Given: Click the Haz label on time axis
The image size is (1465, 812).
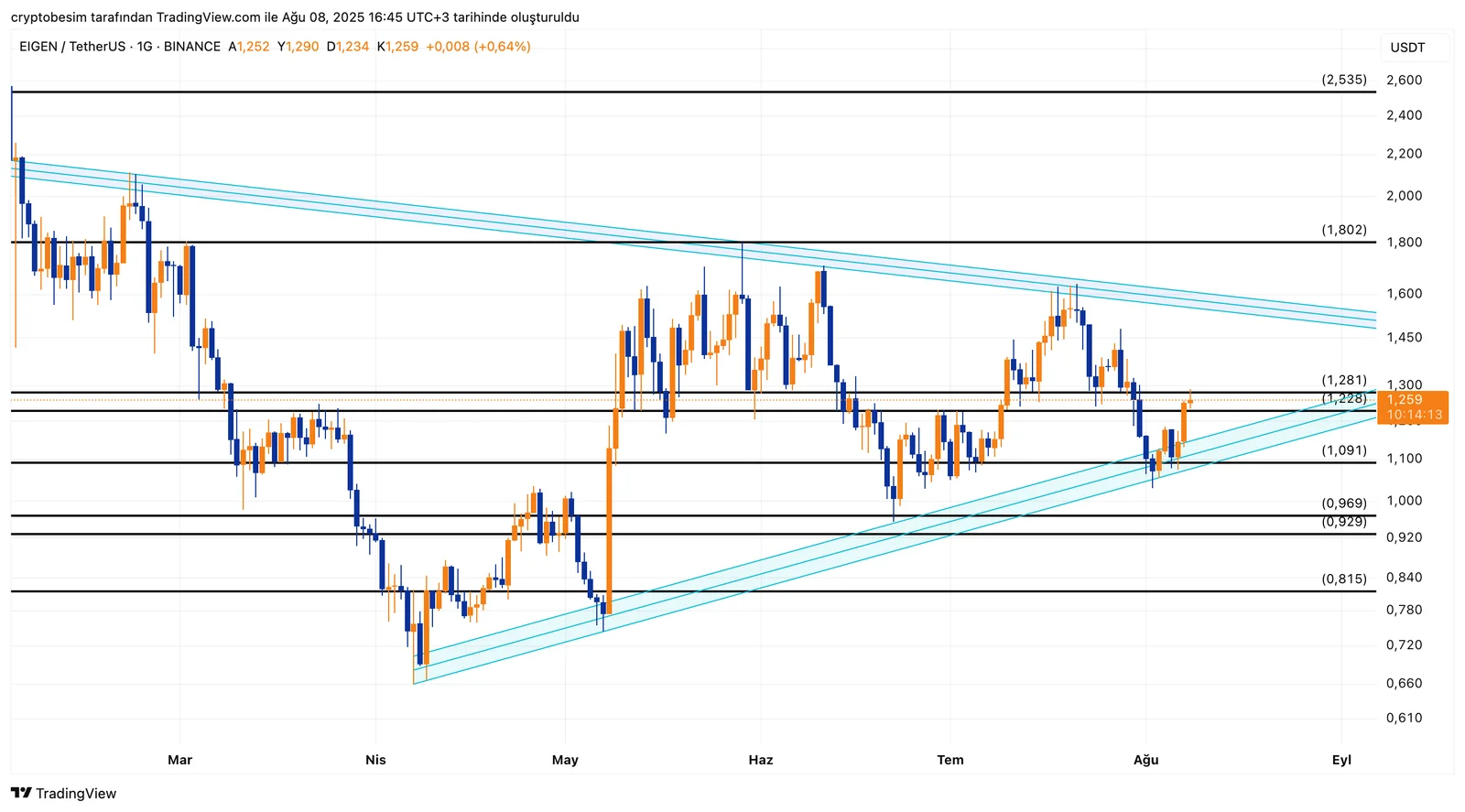Looking at the screenshot, I should pos(760,760).
